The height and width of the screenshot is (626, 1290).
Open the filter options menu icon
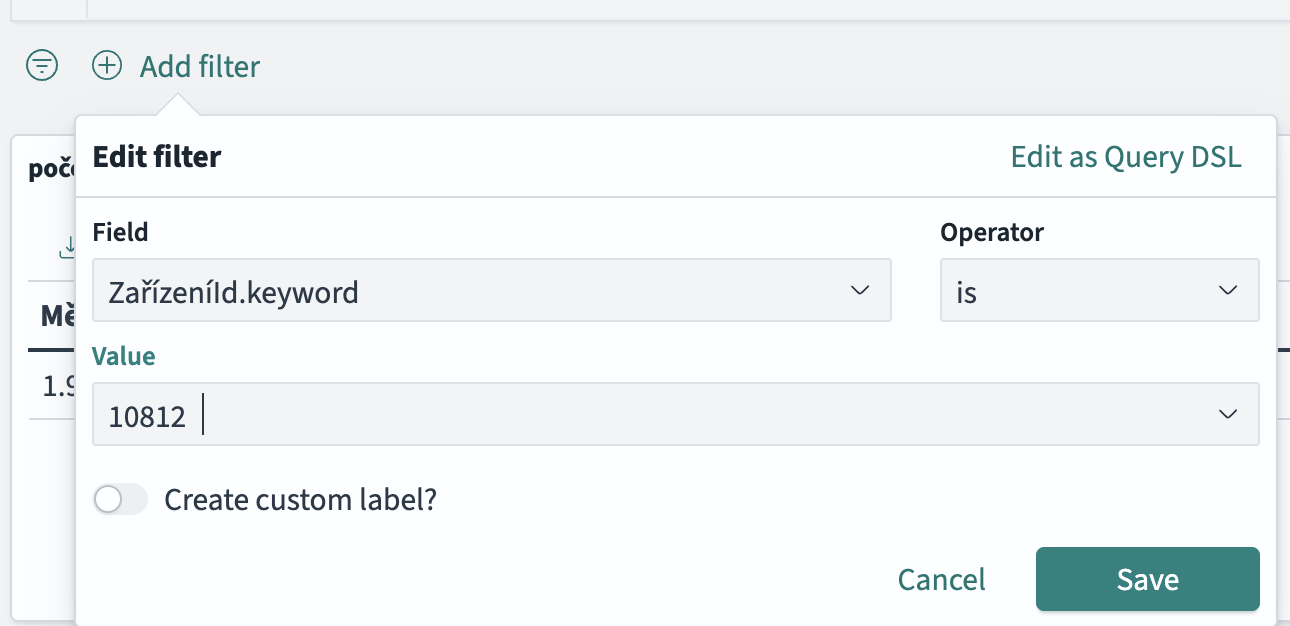coord(42,66)
